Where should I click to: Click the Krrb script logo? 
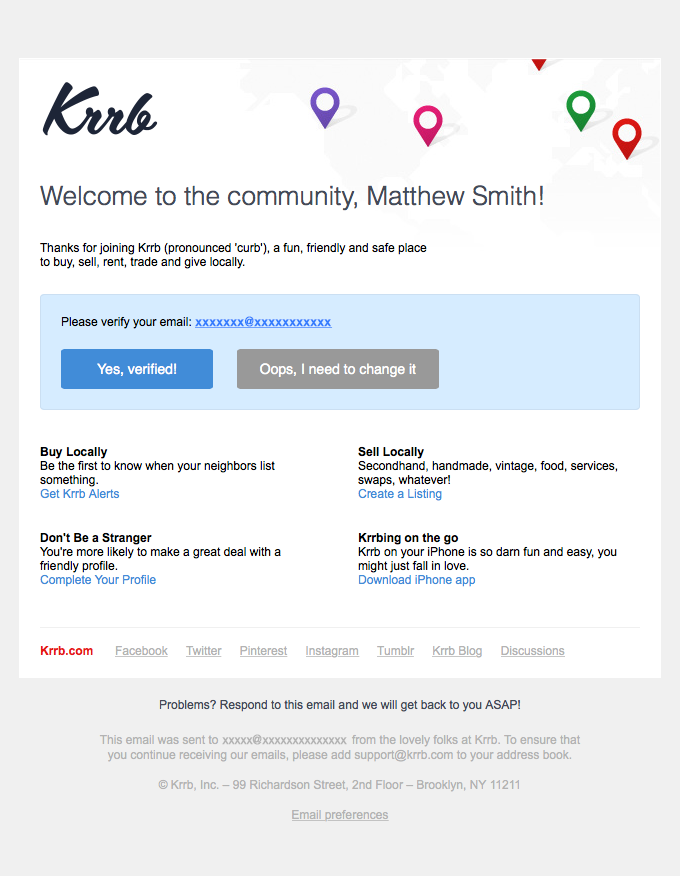pos(99,109)
